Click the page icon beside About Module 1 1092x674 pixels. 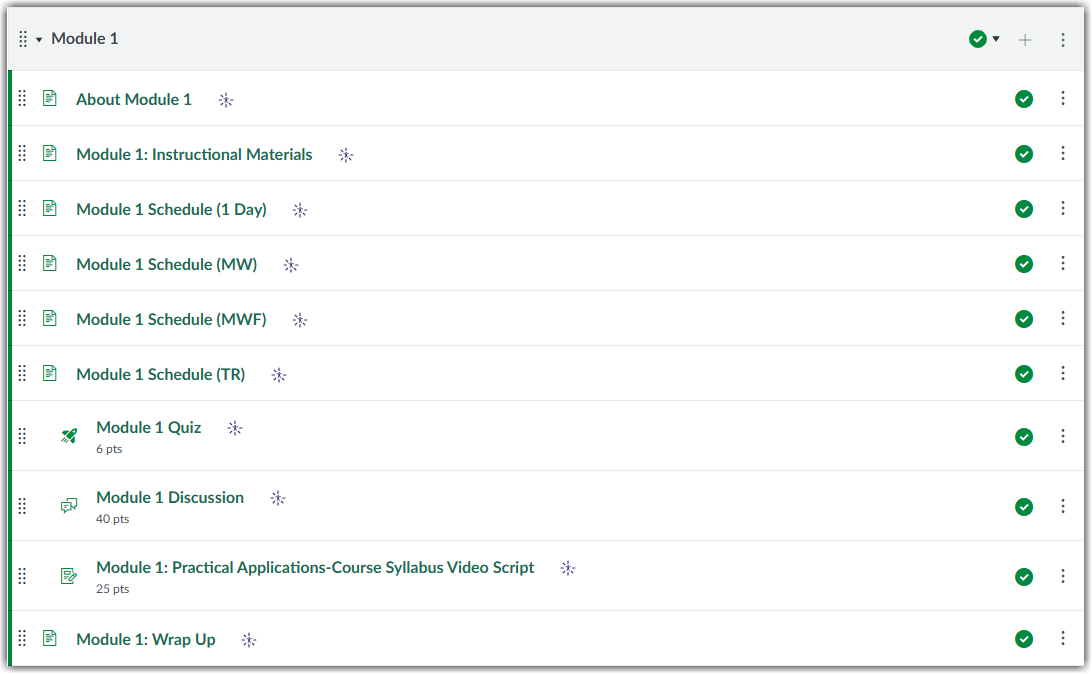click(x=50, y=98)
